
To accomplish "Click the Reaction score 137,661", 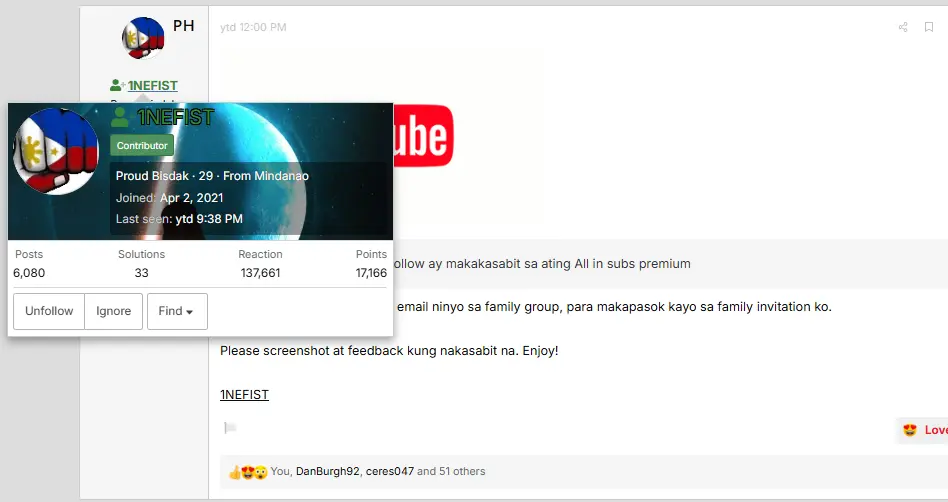I will (261, 273).
